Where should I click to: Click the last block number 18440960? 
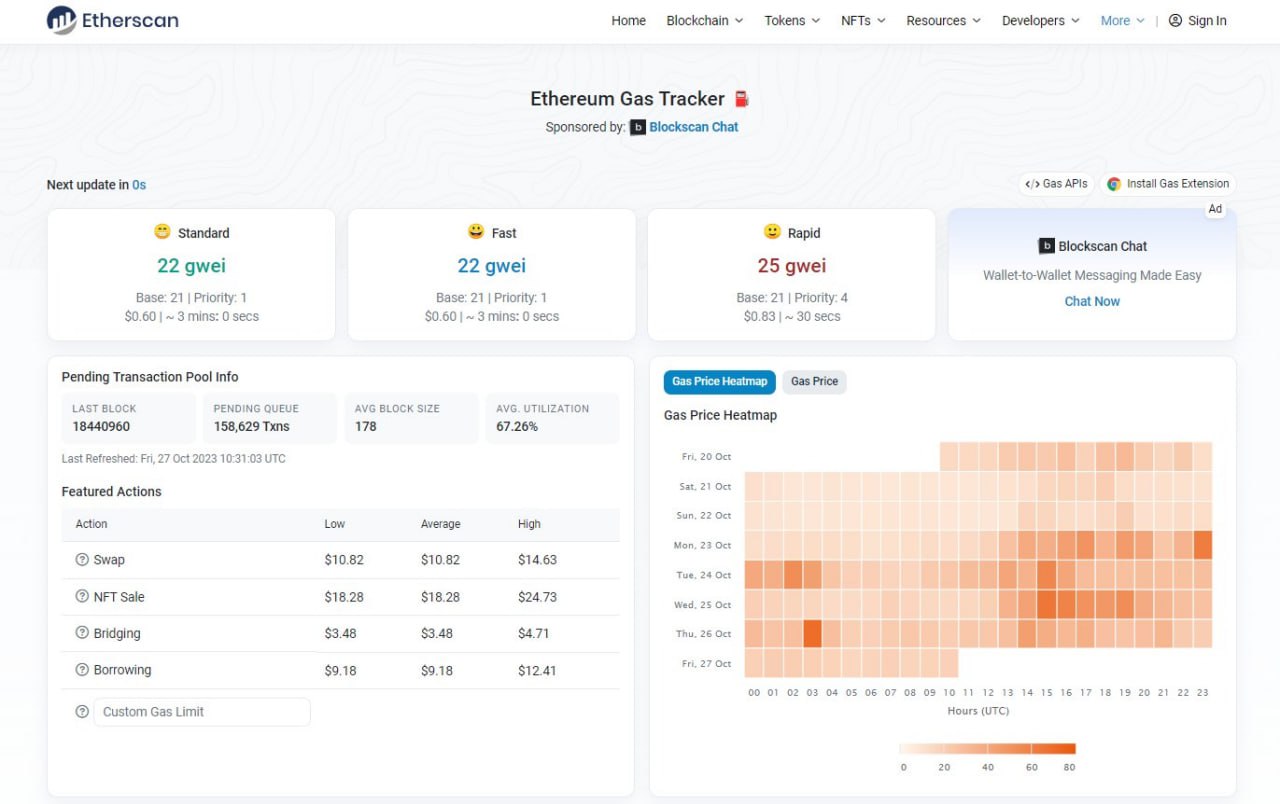(101, 426)
